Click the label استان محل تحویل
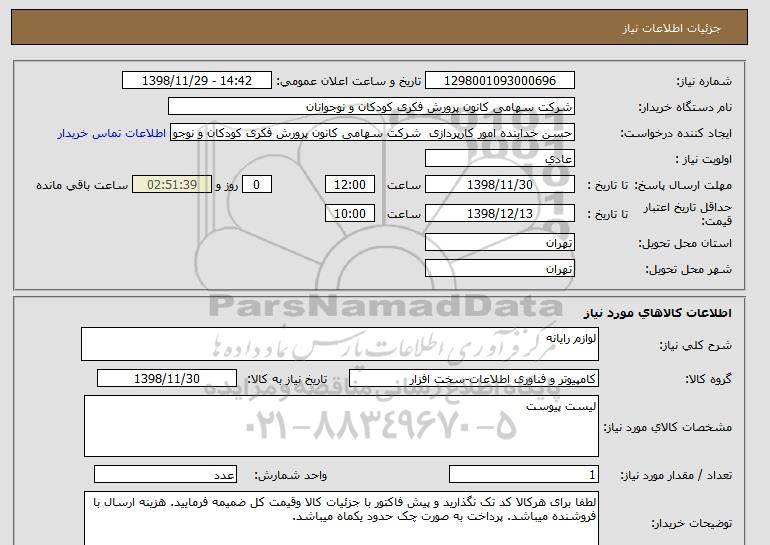 coord(685,244)
